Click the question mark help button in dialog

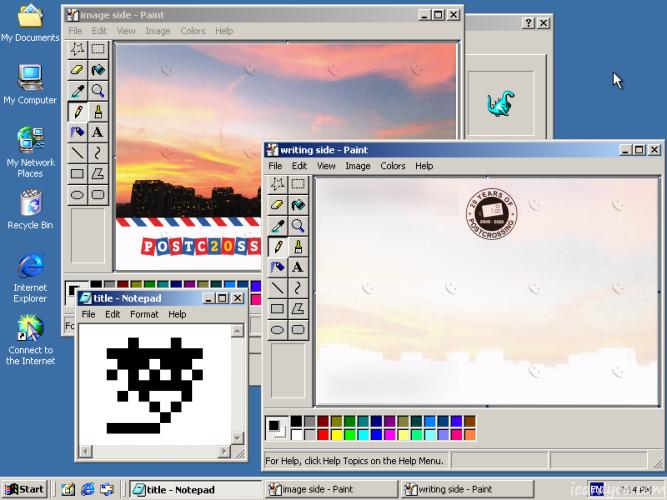coord(528,23)
